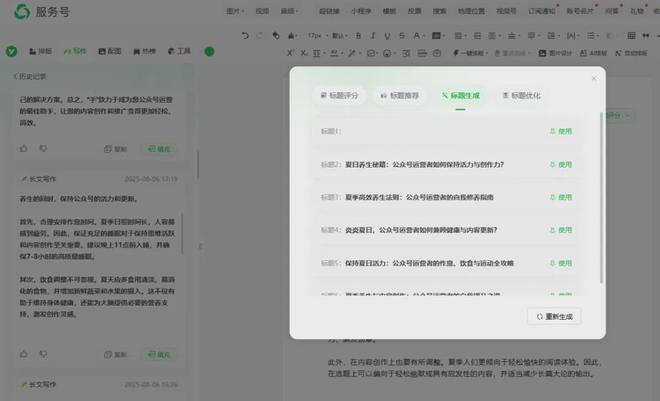Open the font color A dropdown
Screen dimensions: 660x401
[x=418, y=36]
